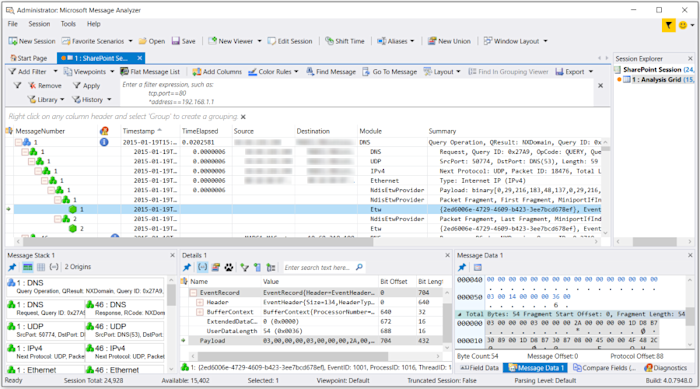The width and height of the screenshot is (700, 389).
Task: Pin the Message Stack panel
Action: (12, 267)
